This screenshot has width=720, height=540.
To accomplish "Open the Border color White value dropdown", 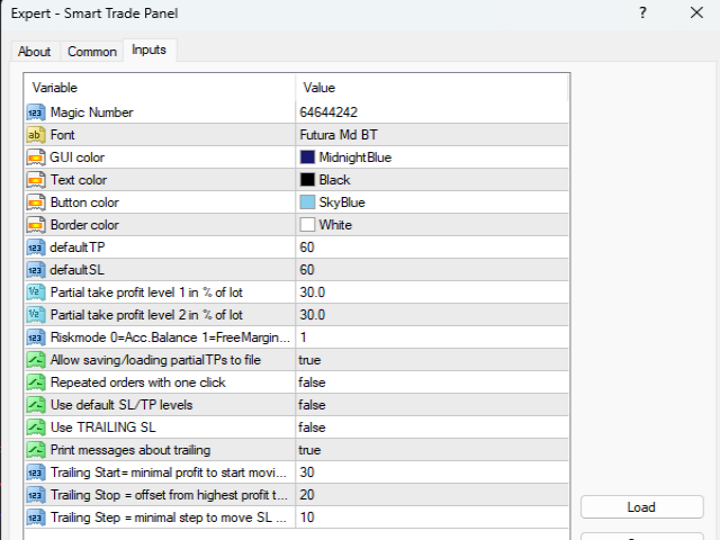I will 430,225.
